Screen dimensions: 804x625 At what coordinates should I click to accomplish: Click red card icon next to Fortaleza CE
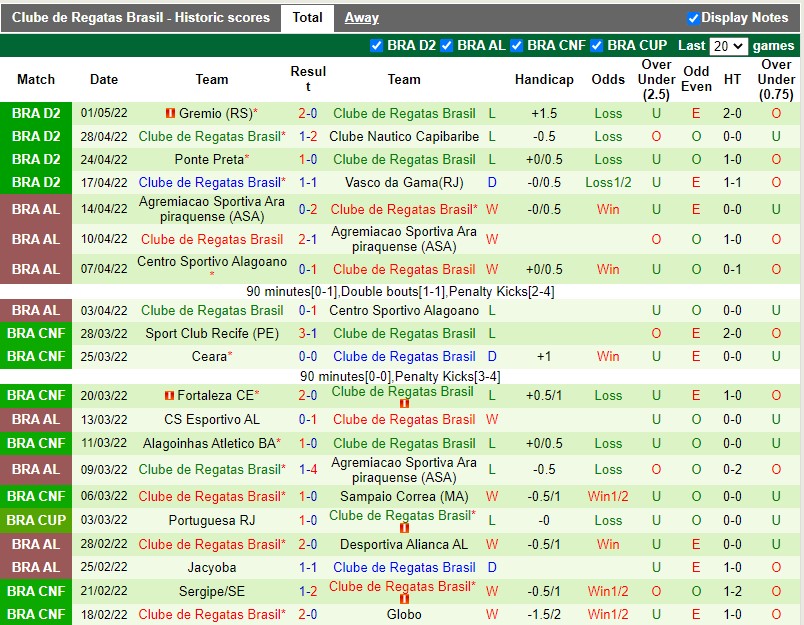(x=169, y=395)
